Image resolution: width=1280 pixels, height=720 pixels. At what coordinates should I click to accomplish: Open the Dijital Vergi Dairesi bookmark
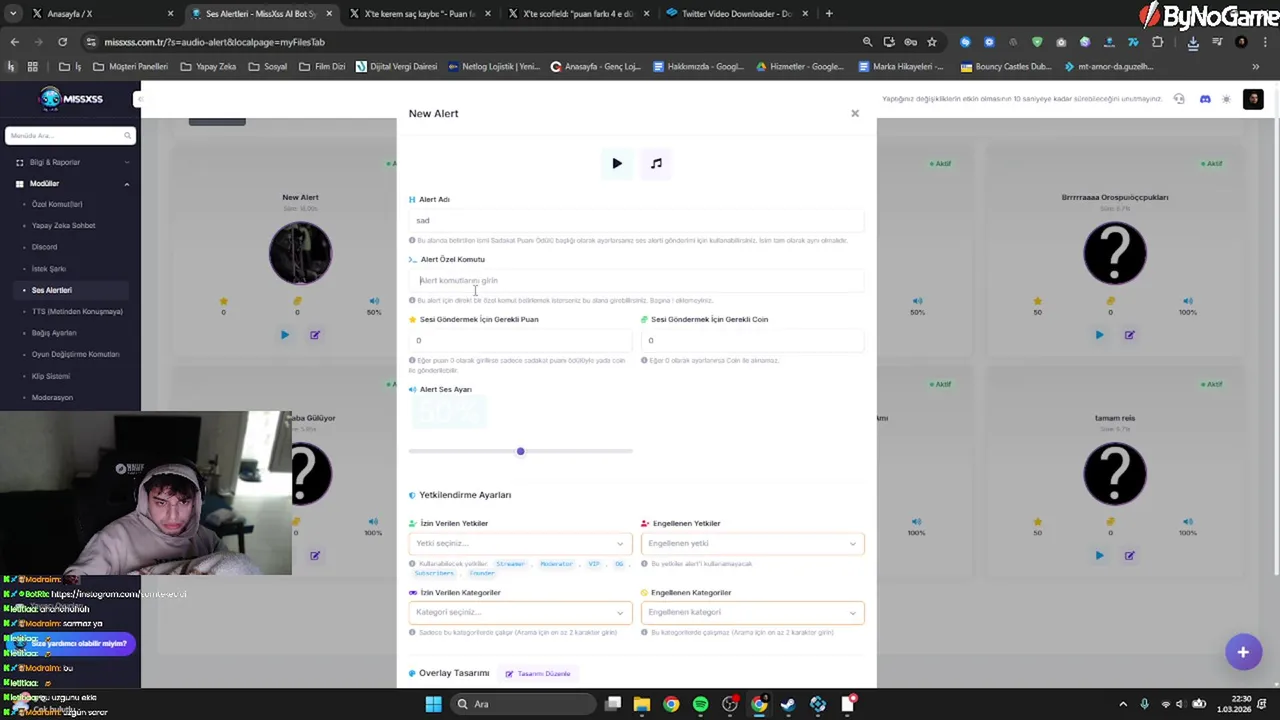pos(396,67)
